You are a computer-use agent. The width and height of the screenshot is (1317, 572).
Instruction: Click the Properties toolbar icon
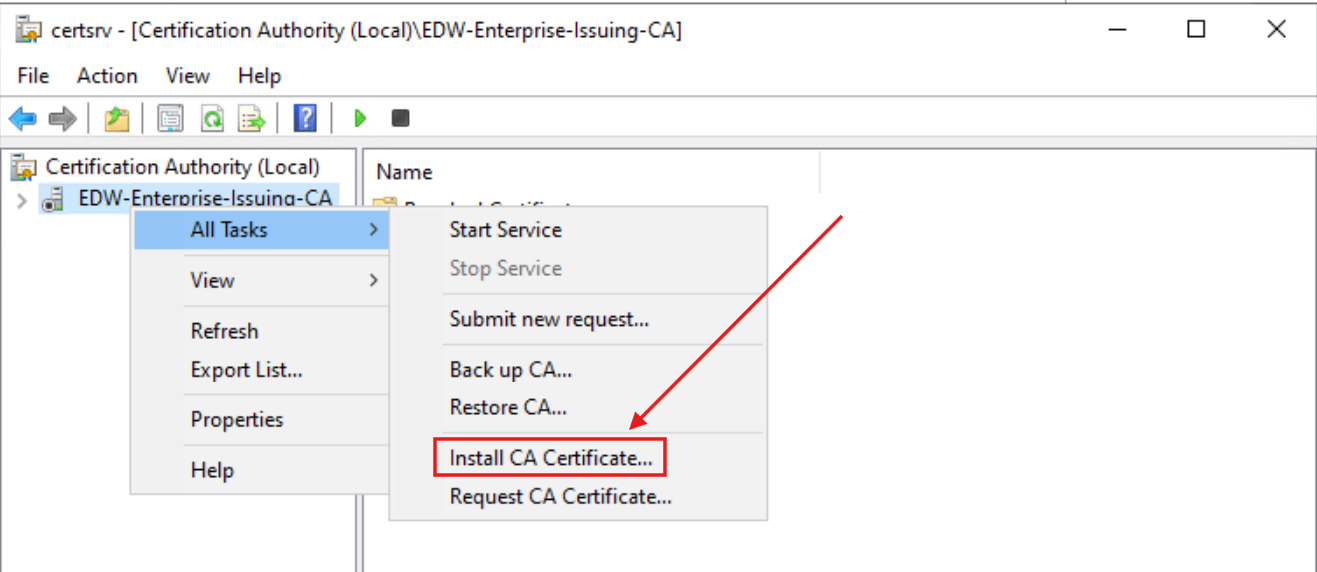[x=171, y=119]
